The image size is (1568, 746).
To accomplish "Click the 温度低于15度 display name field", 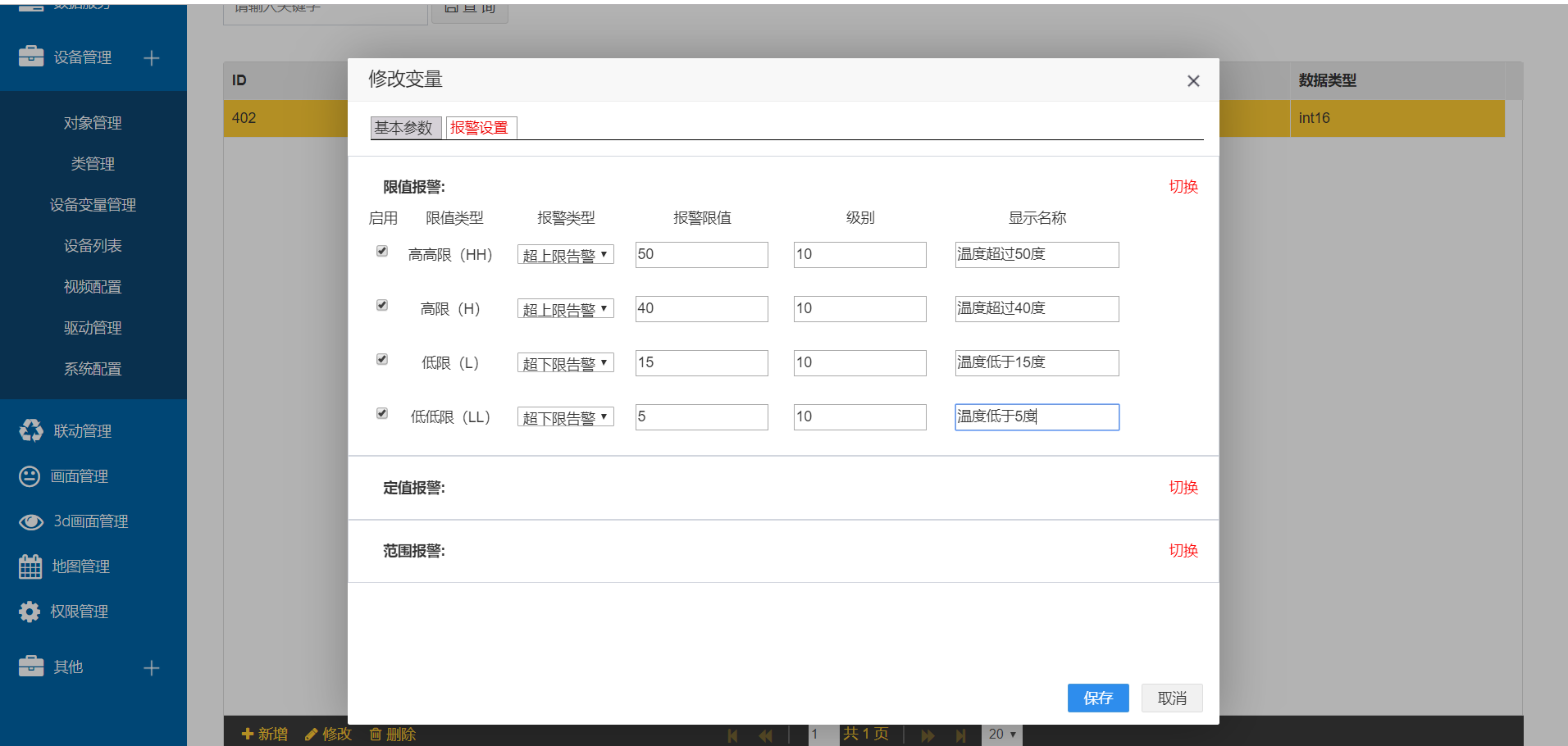I will tap(1037, 363).
